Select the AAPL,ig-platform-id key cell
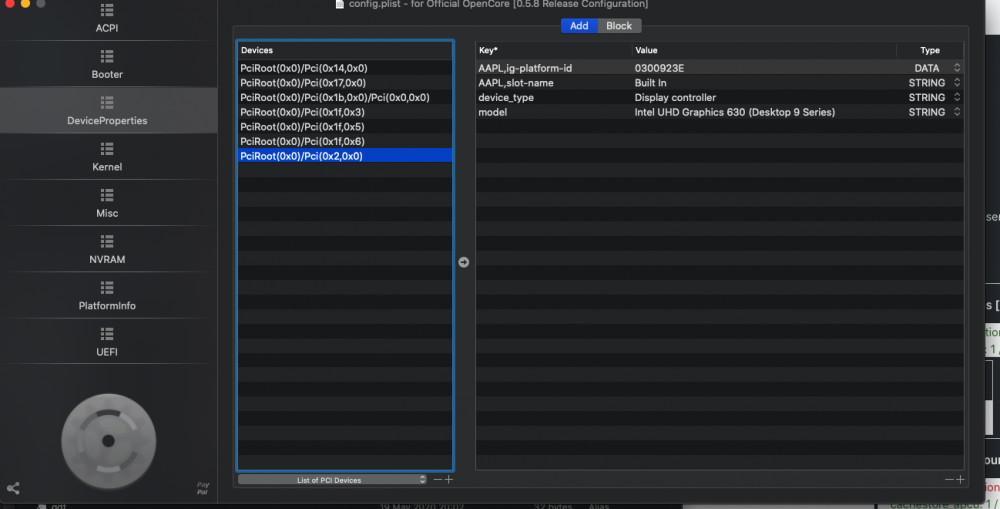The image size is (1000, 509). pos(525,68)
